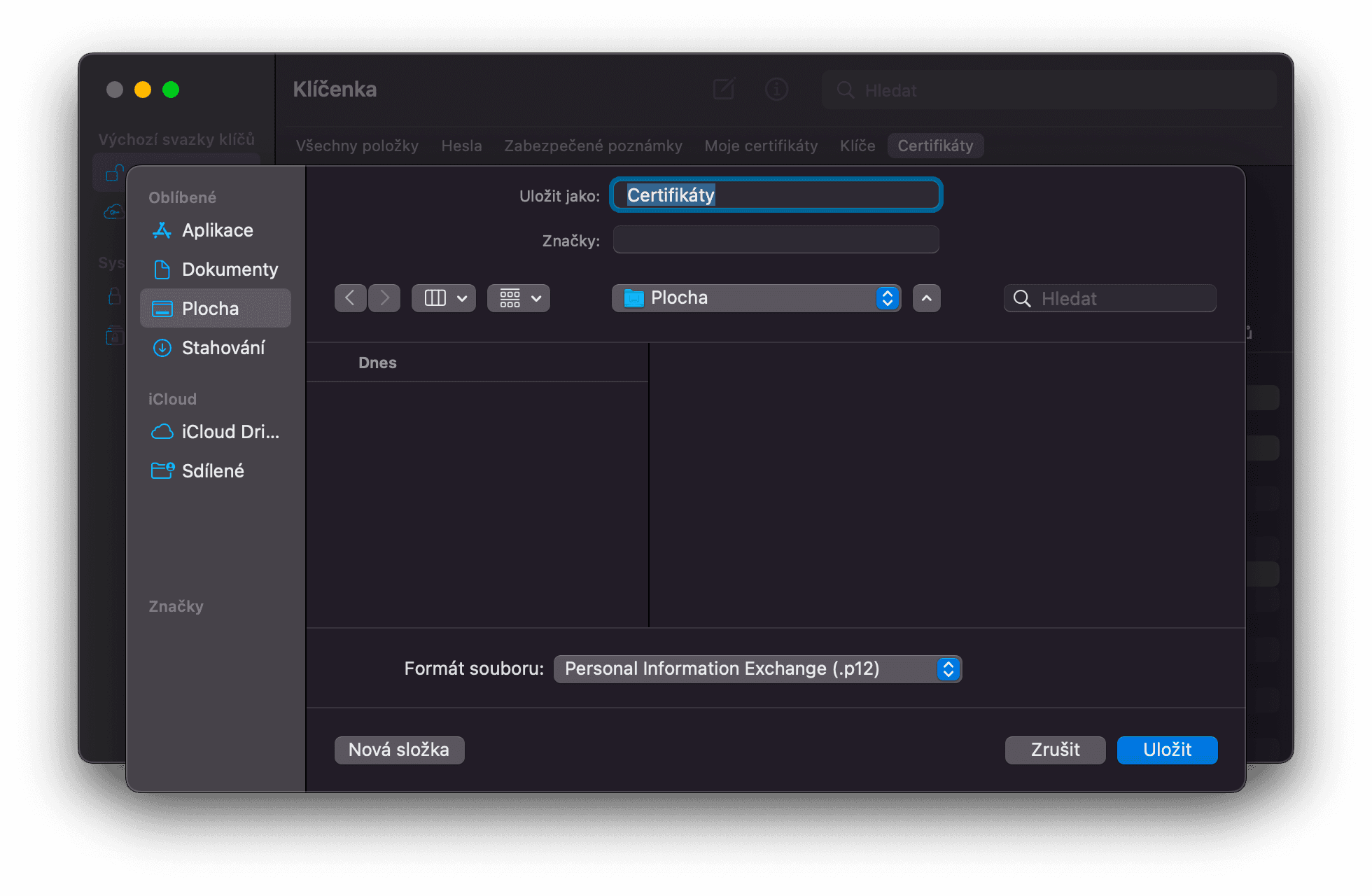1372x896 pixels.
Task: Open Dokumenty folder in sidebar
Action: click(x=230, y=269)
